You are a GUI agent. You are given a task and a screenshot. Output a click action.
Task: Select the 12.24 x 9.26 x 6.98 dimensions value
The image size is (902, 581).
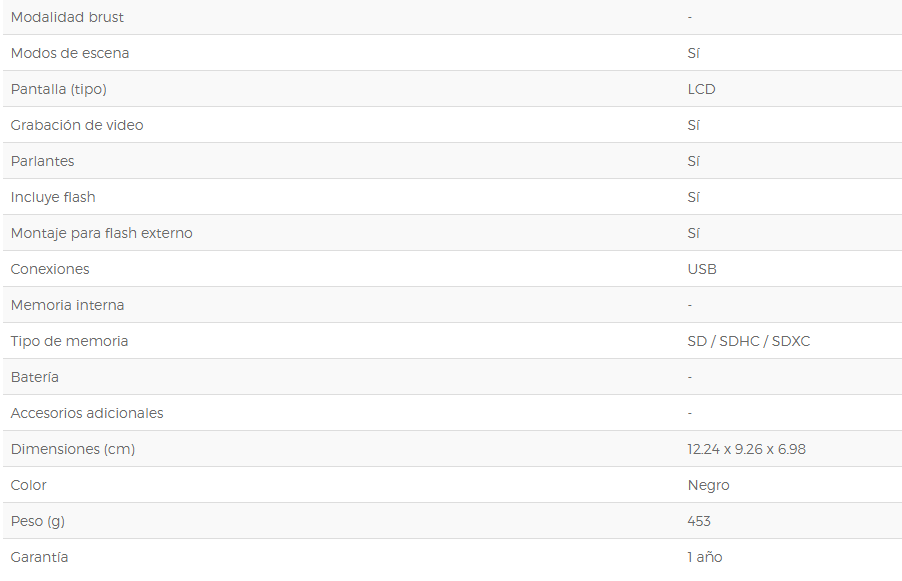746,449
